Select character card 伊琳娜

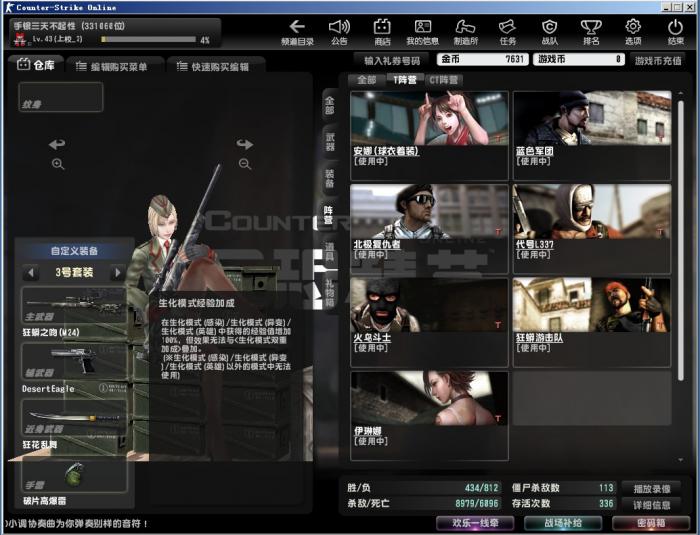[x=429, y=416]
